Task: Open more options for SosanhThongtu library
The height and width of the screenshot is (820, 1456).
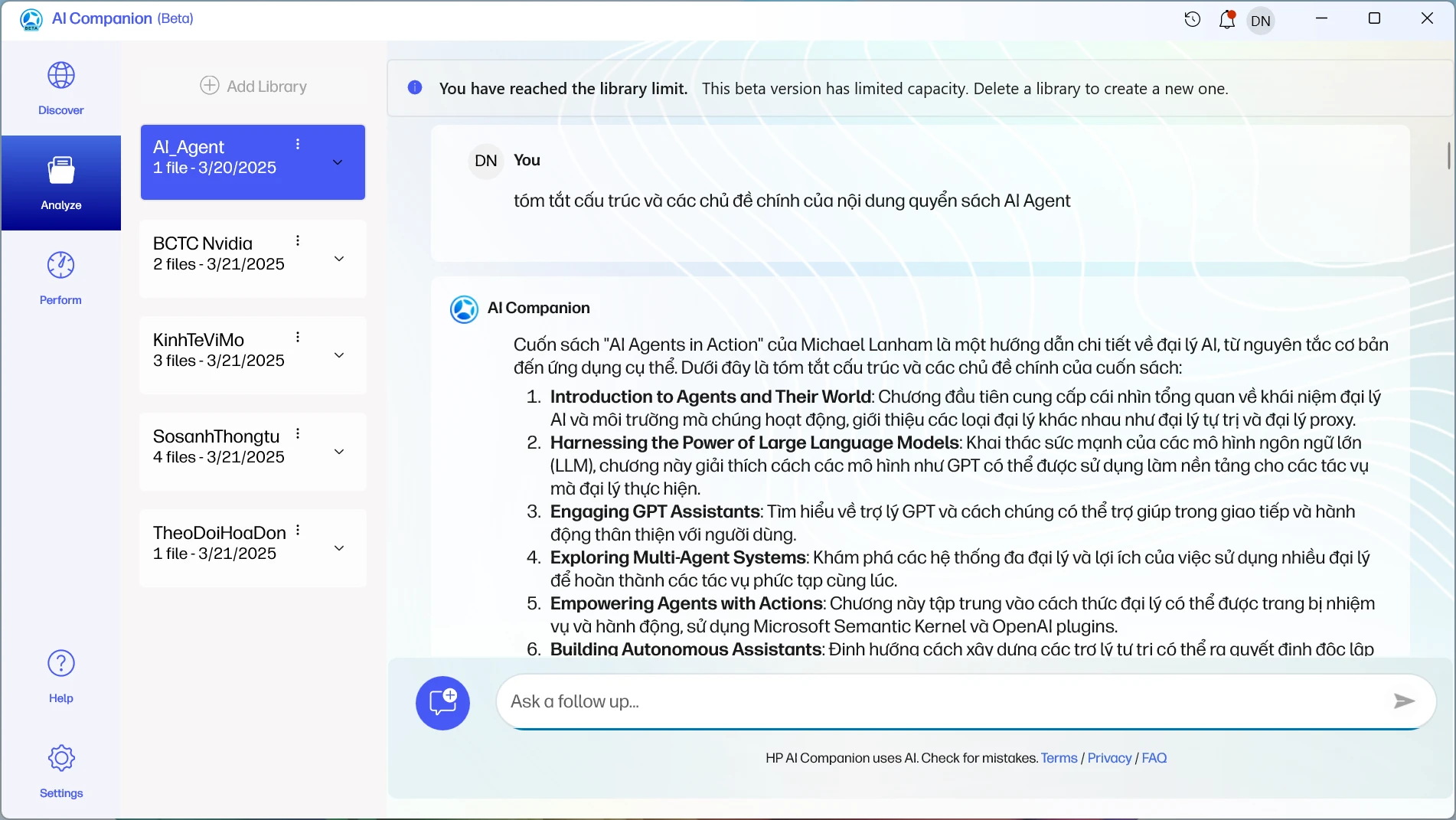Action: [298, 433]
